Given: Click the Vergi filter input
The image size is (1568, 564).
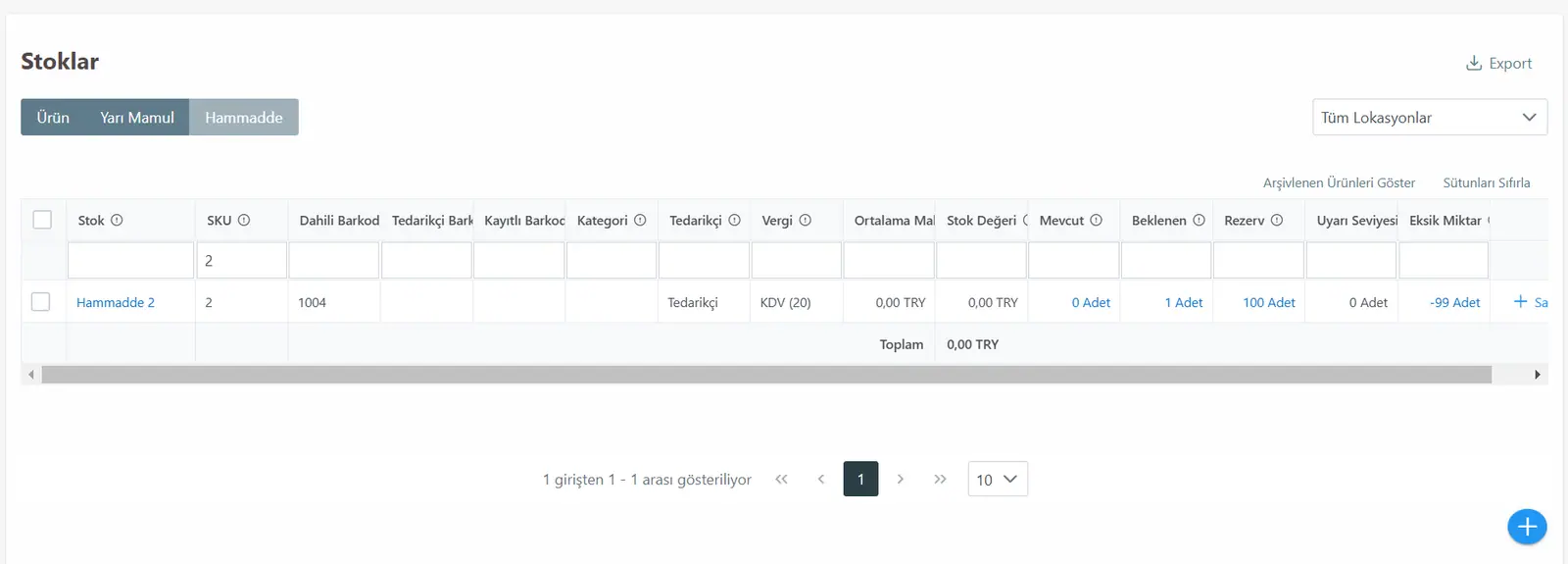Looking at the screenshot, I should pos(797,260).
